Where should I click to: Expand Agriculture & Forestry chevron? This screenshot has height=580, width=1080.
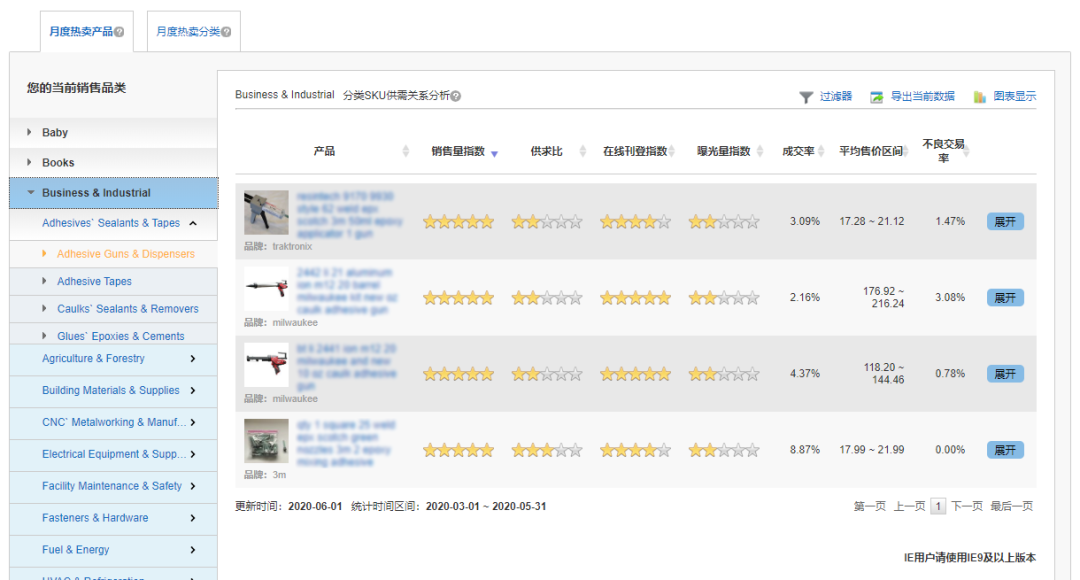pos(193,358)
